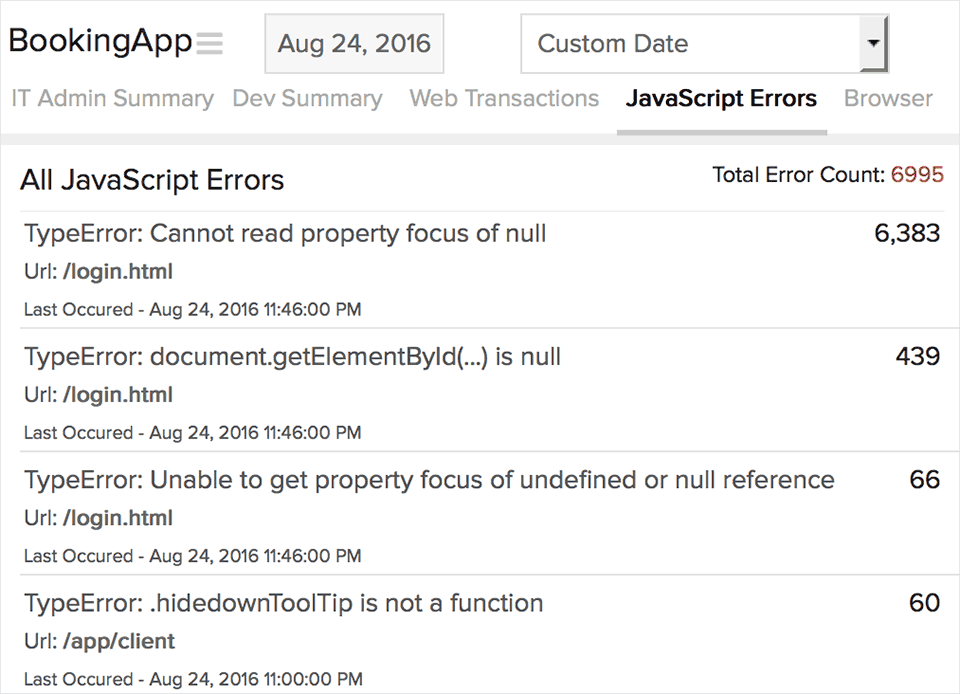Screen dimensions: 960x694
Task: Click the dropdown arrow on Custom Date
Action: tap(874, 43)
